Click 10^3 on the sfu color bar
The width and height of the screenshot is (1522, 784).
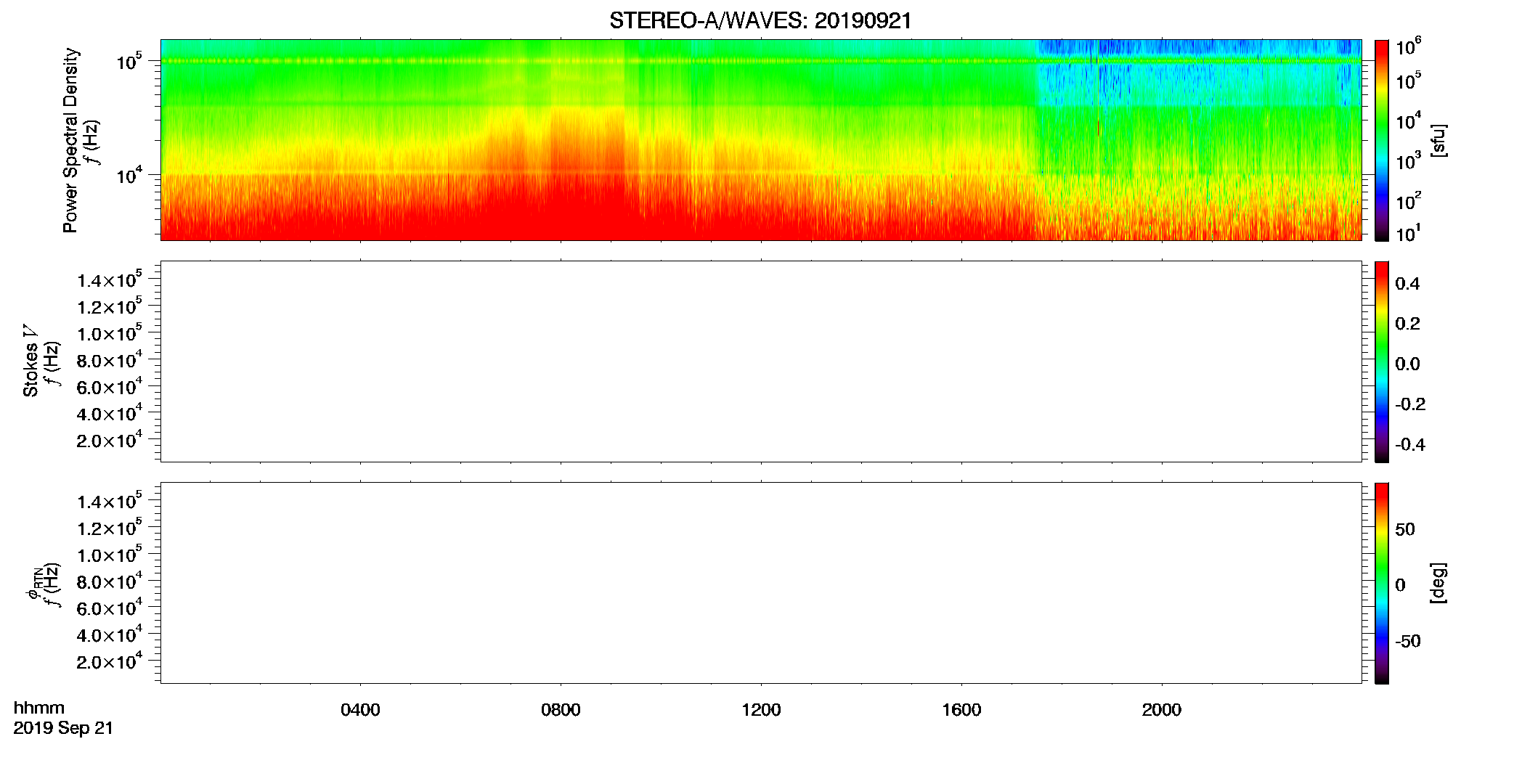tap(1408, 161)
